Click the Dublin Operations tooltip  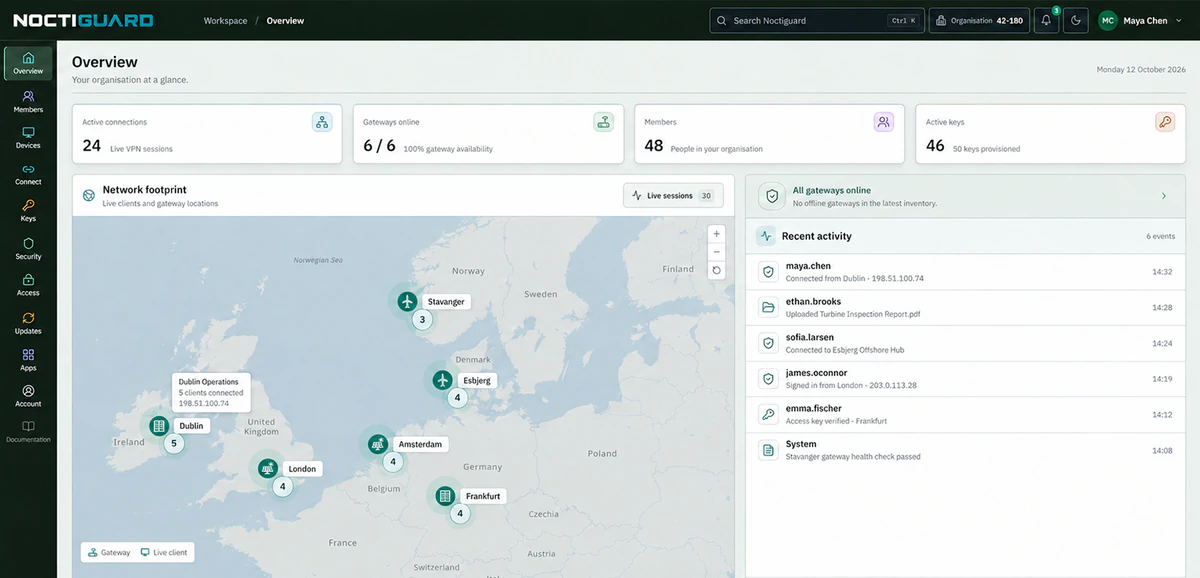(211, 392)
